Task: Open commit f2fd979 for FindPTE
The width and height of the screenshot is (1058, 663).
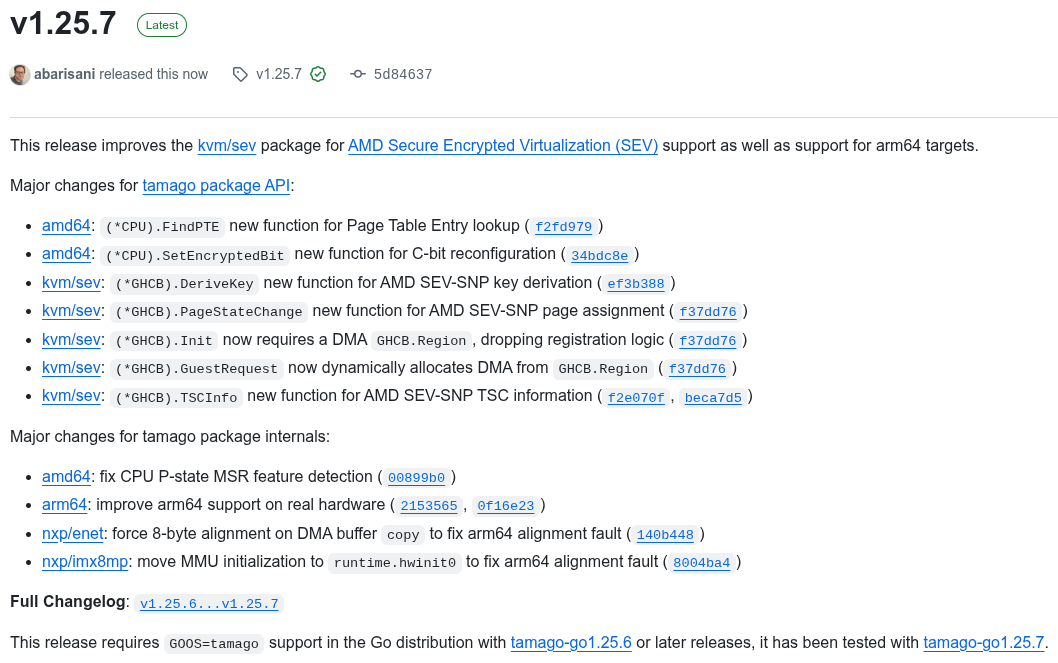Action: coord(564,226)
